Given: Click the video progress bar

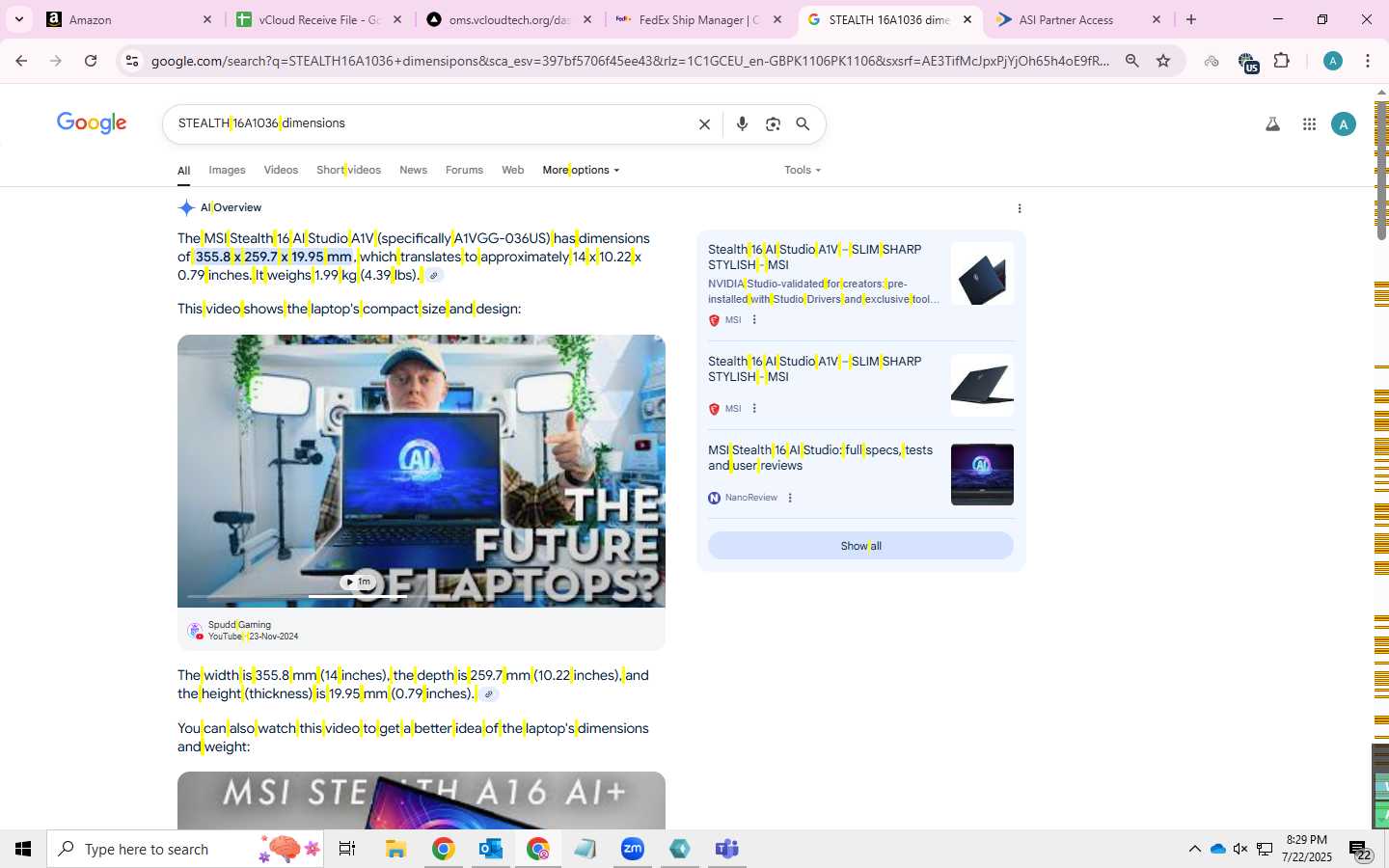Looking at the screenshot, I should (x=422, y=597).
